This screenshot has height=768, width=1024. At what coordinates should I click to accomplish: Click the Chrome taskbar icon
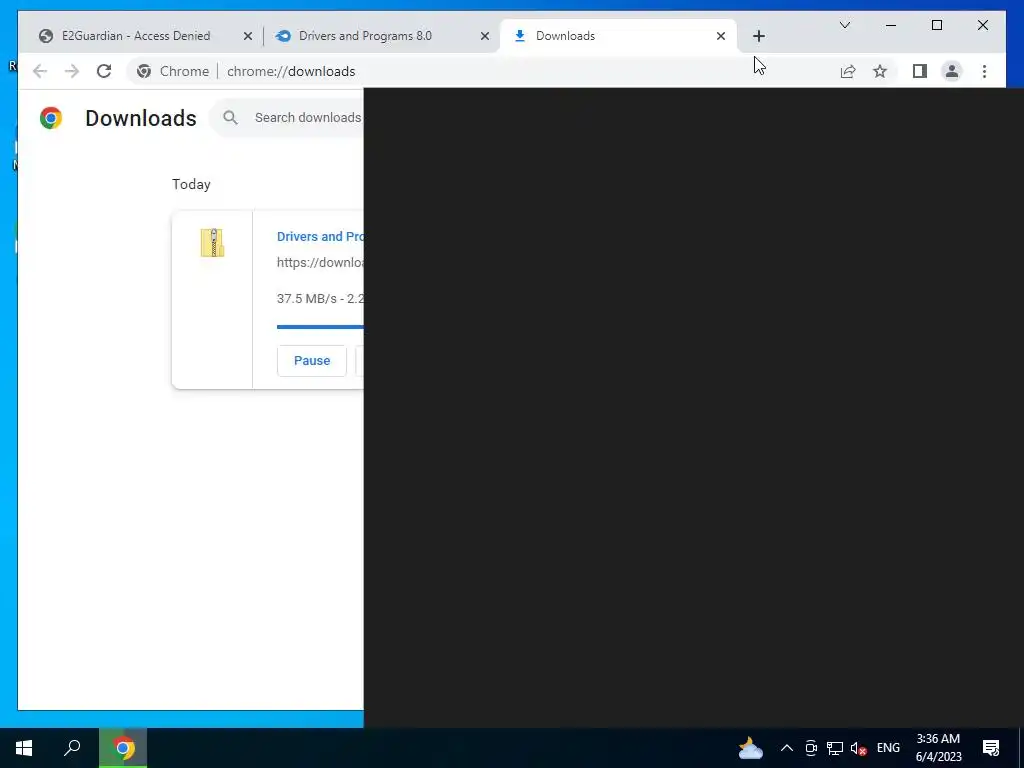[123, 748]
